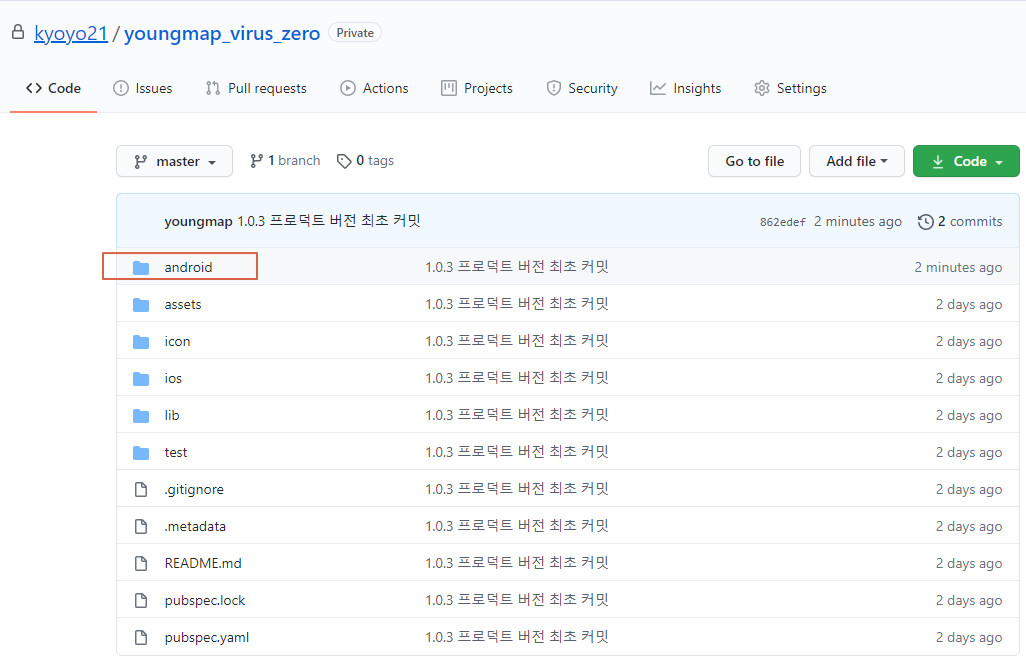The width and height of the screenshot is (1026, 661).
Task: Click the folder icon beside icon
Action: pyautogui.click(x=141, y=341)
